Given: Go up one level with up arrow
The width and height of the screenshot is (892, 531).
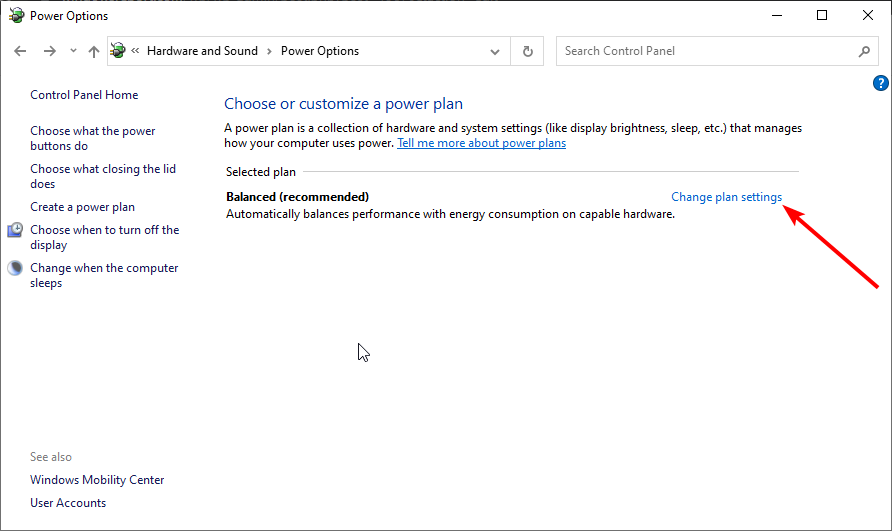Looking at the screenshot, I should click(94, 51).
